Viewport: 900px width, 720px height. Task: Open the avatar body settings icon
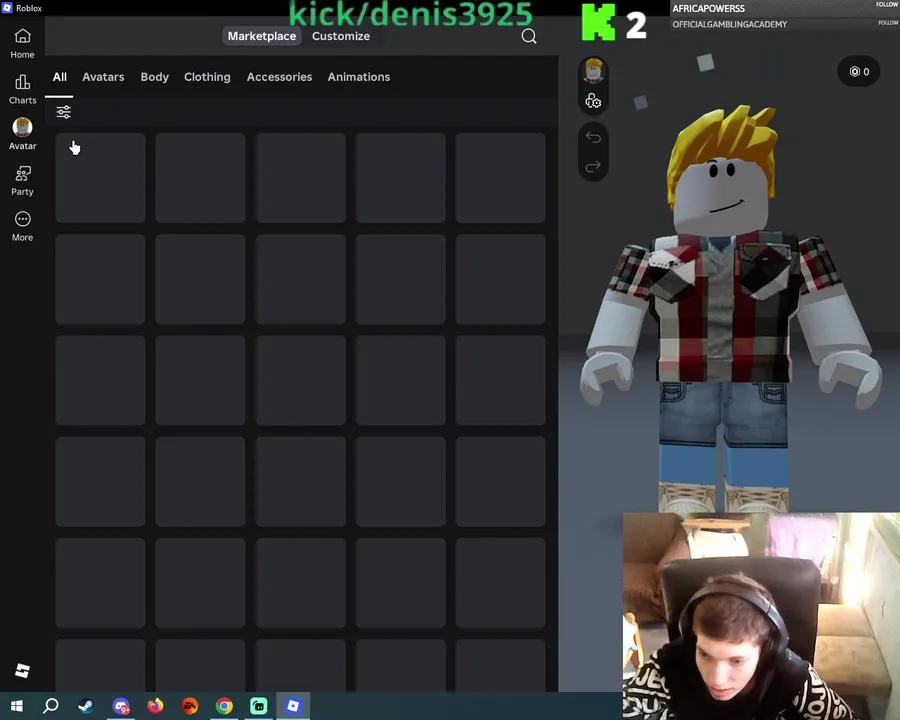pos(593,101)
